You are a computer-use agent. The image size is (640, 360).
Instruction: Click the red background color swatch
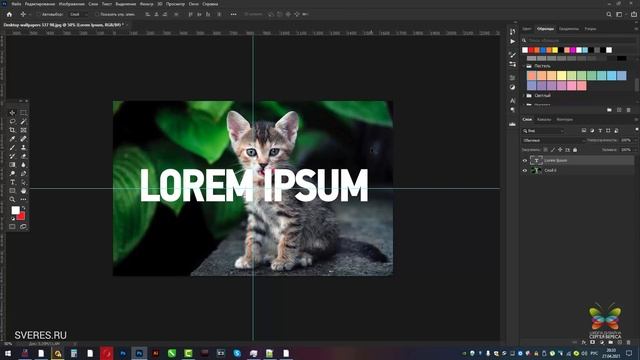22,216
